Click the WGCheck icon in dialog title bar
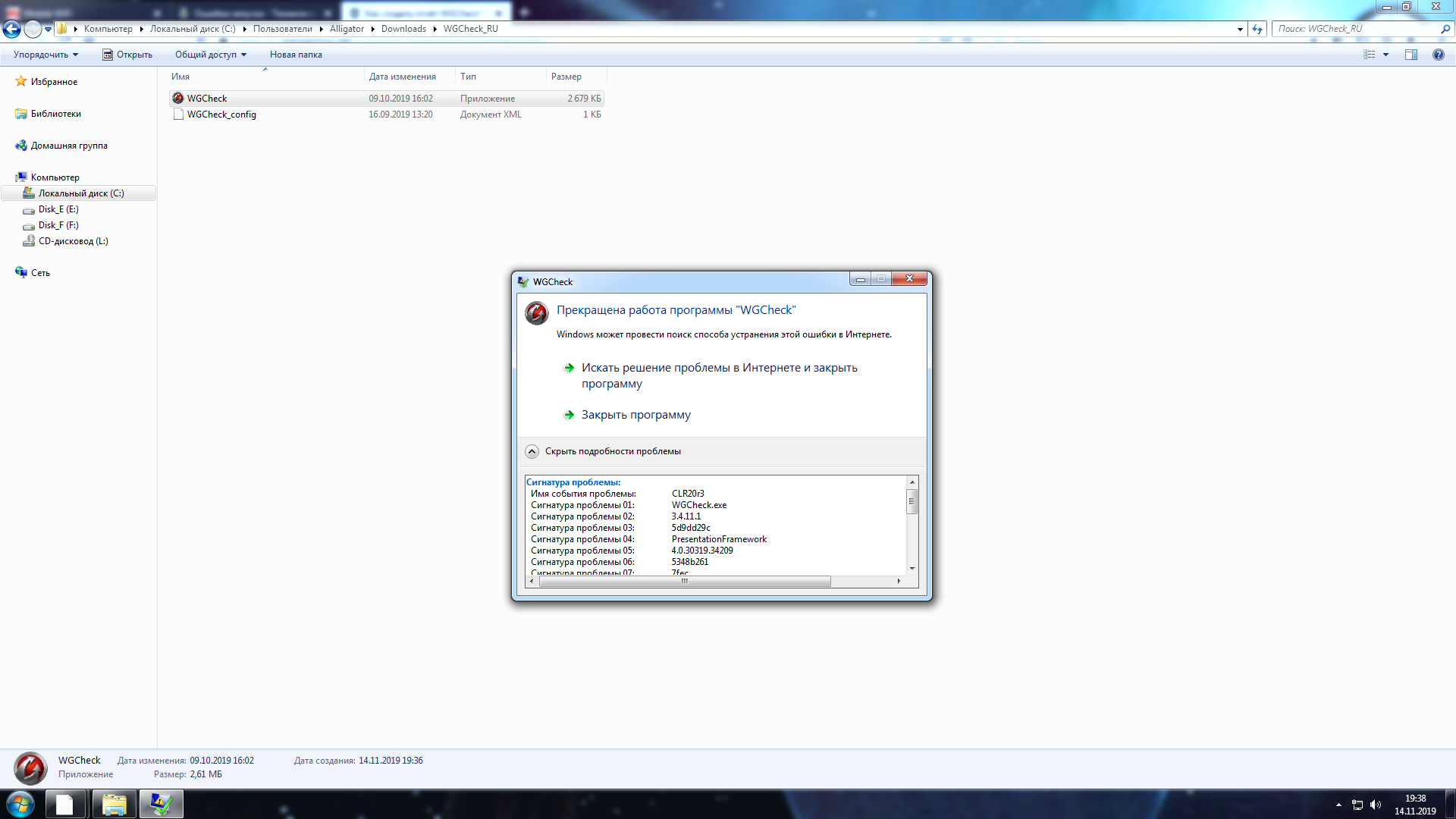1456x819 pixels. 523,282
